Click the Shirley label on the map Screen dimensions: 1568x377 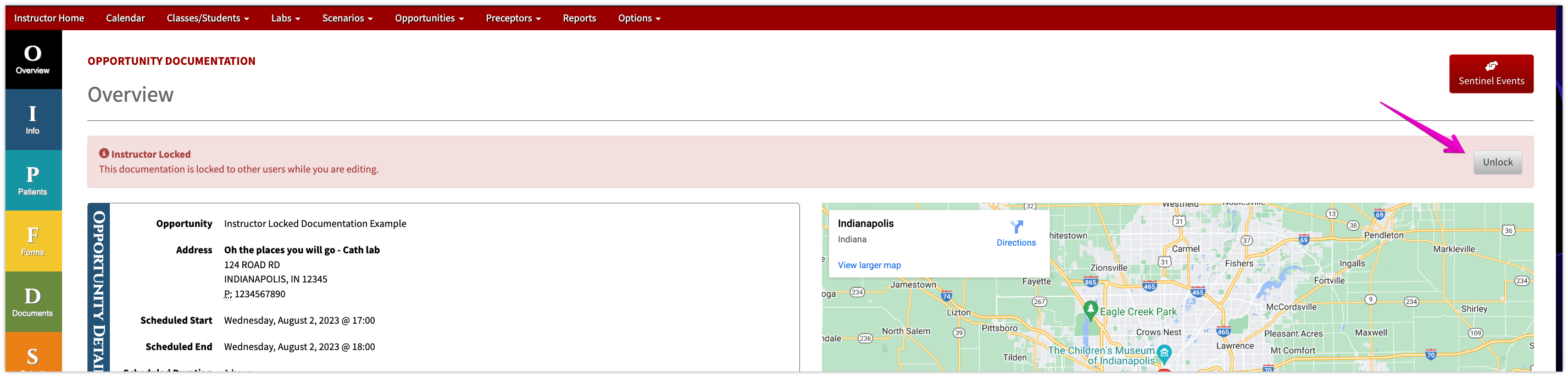[1474, 309]
